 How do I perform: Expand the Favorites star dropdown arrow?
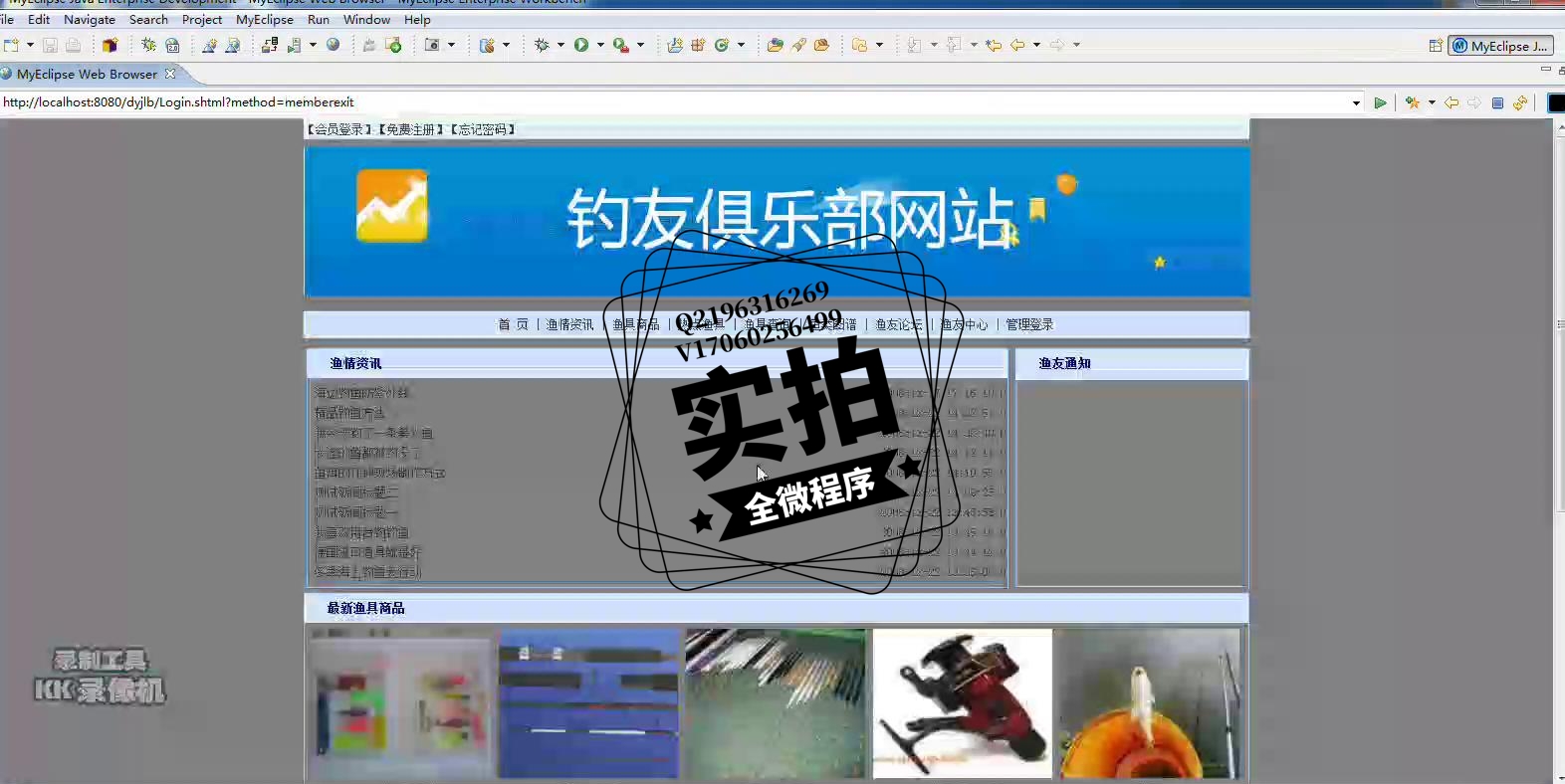point(1432,102)
